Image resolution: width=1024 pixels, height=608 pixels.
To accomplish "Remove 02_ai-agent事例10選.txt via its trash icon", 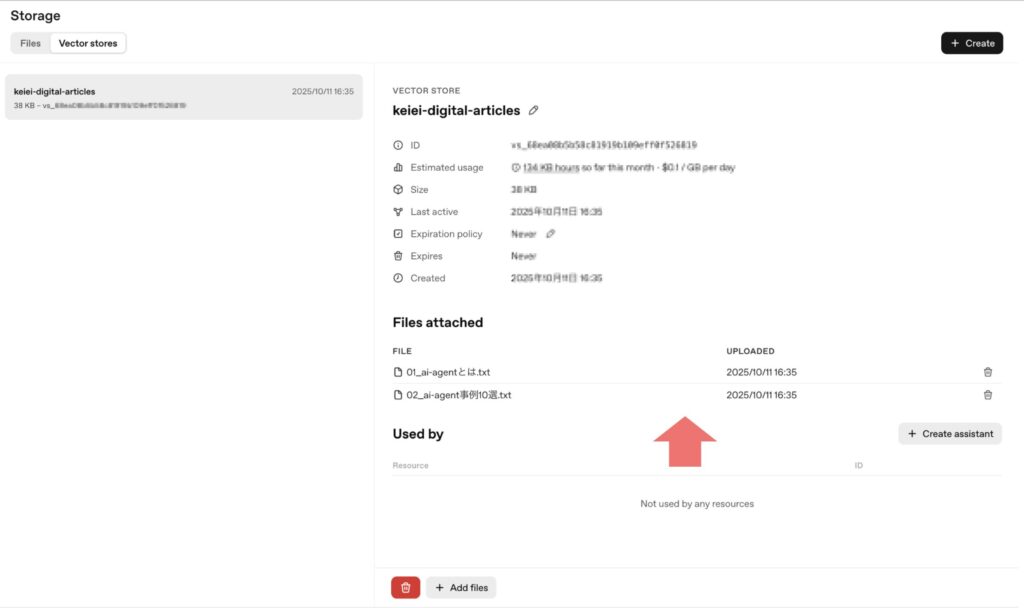I will point(987,395).
